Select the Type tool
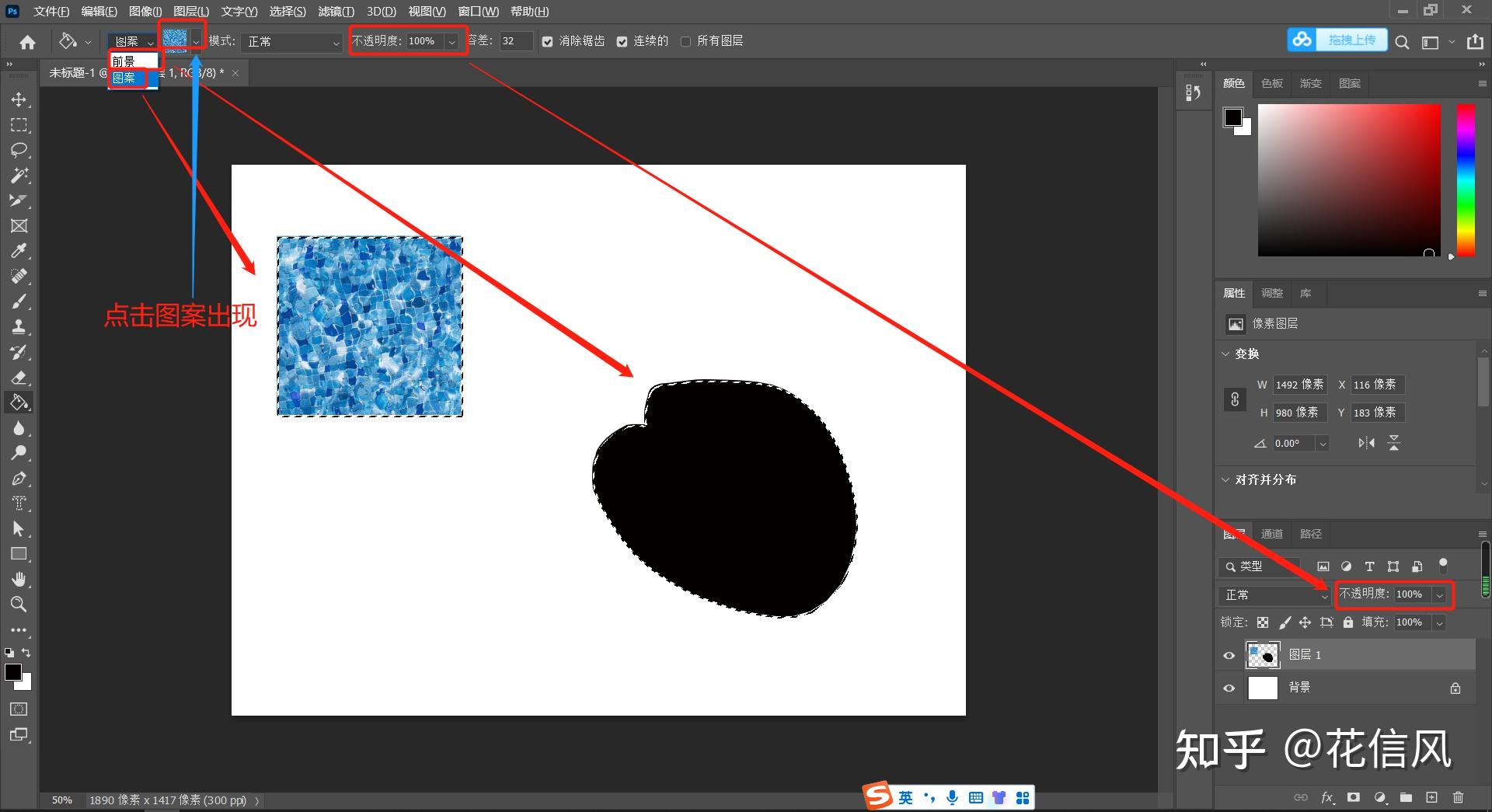This screenshot has height=812, width=1492. (x=19, y=504)
